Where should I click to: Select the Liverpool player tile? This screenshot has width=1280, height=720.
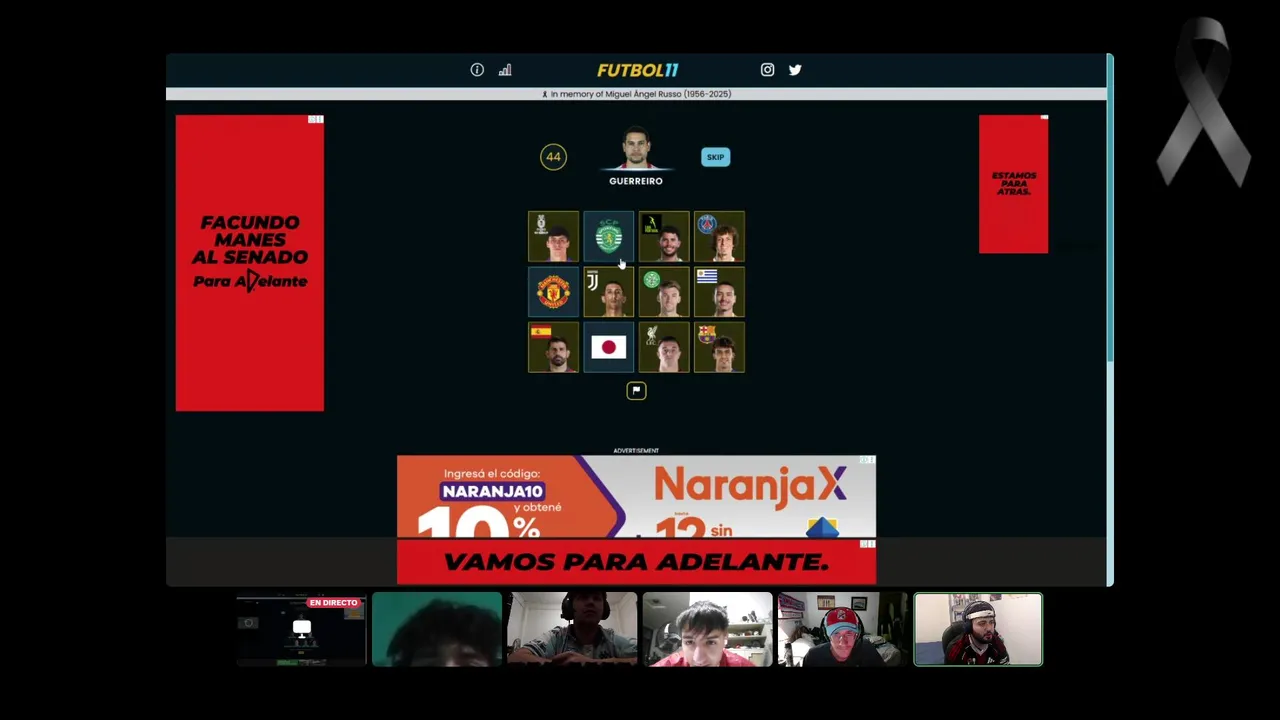coord(664,347)
